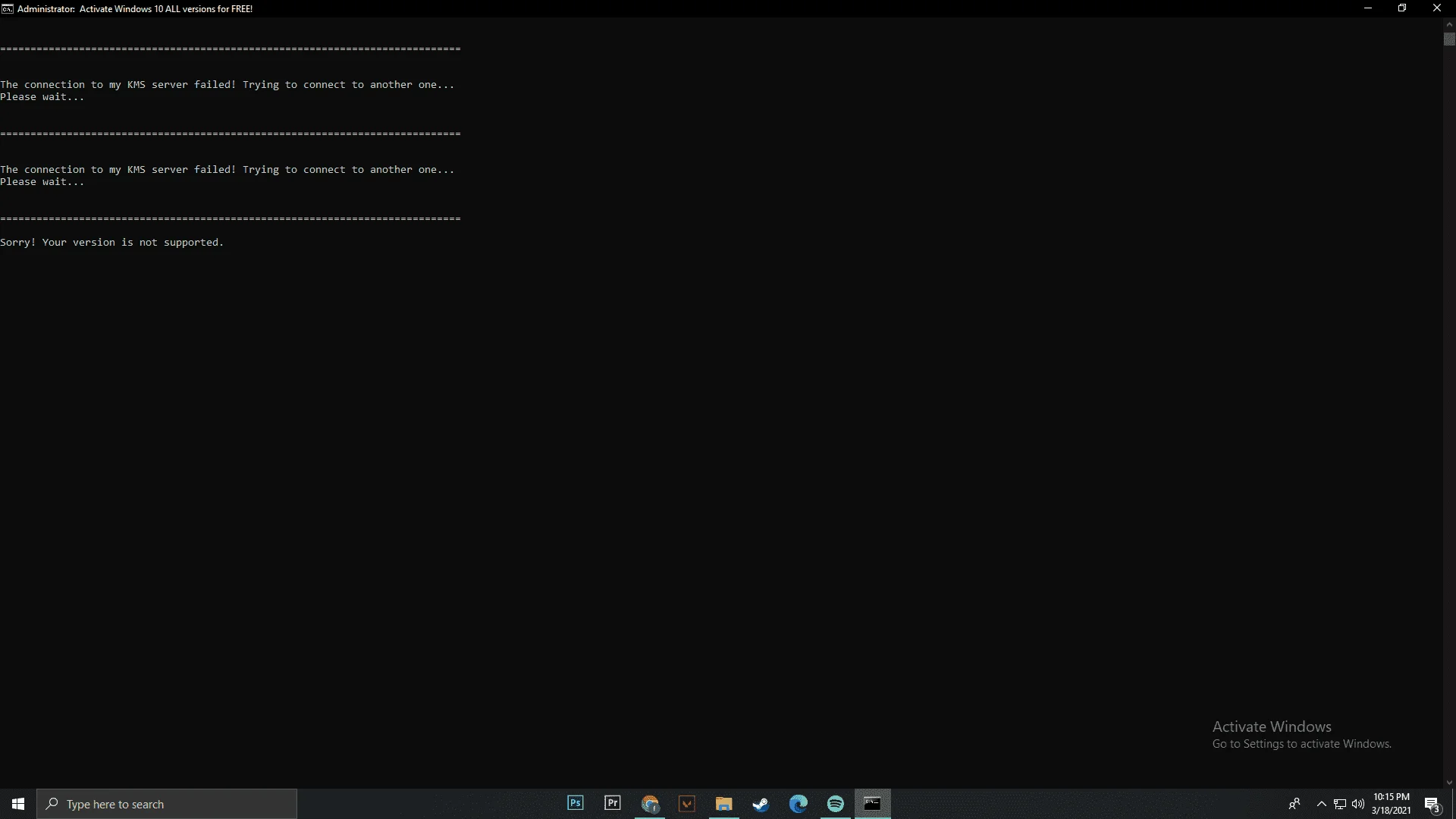The width and height of the screenshot is (1456, 819).
Task: Close the Administrator console window
Action: click(1437, 8)
